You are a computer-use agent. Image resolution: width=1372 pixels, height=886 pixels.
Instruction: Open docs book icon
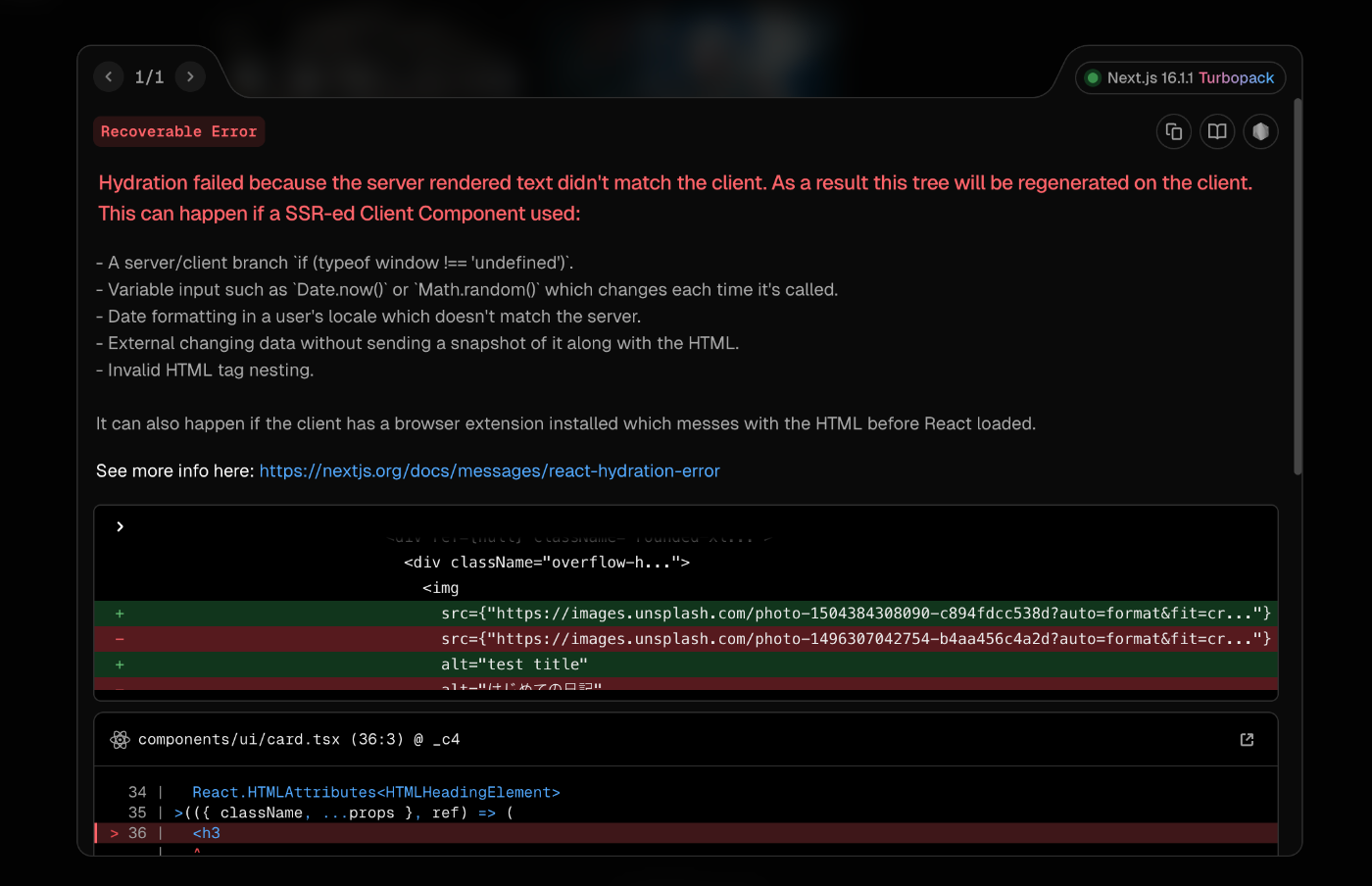point(1217,131)
